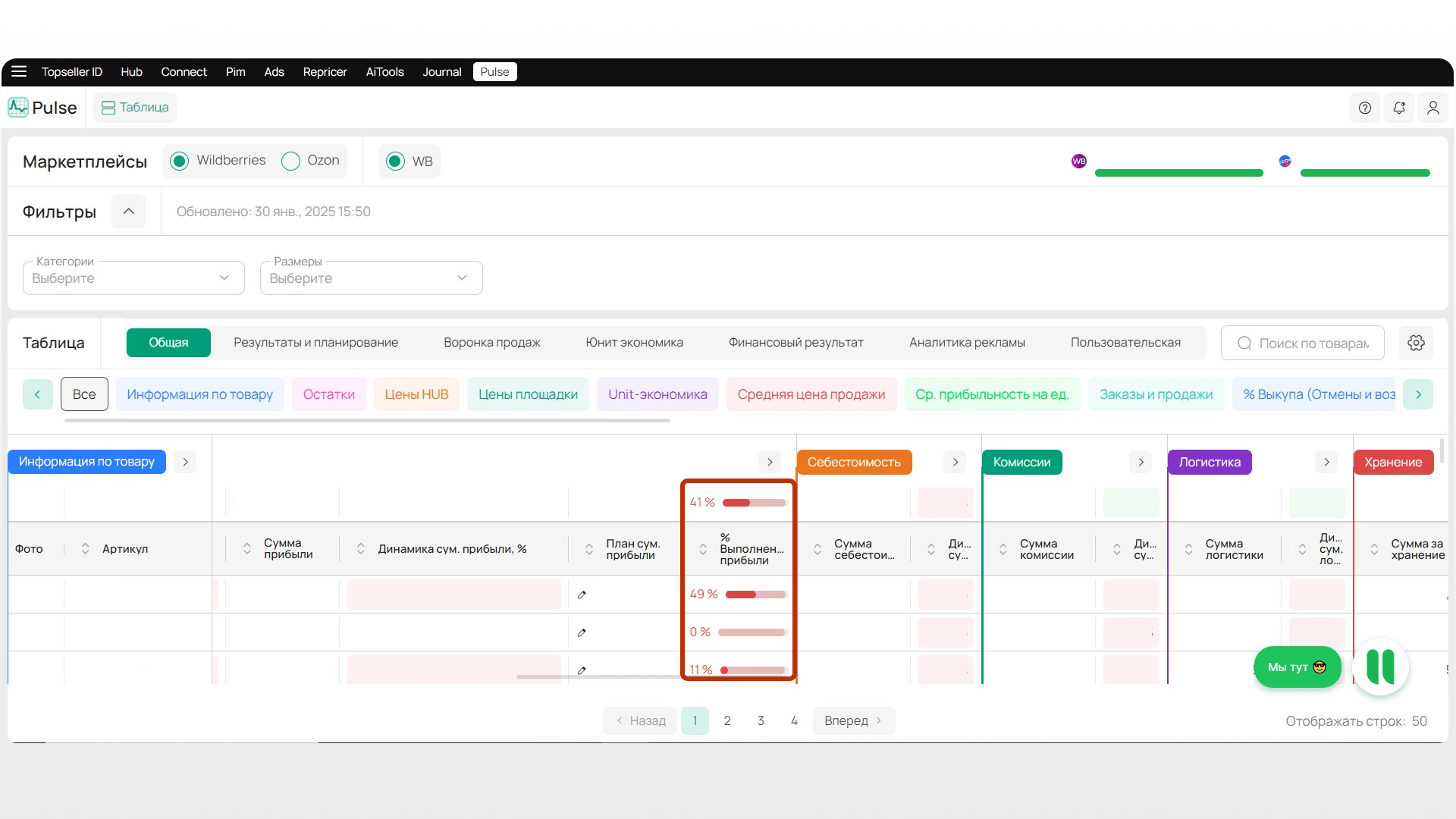Sort by Сумма прибыли column
The image size is (1456, 819).
(246, 548)
